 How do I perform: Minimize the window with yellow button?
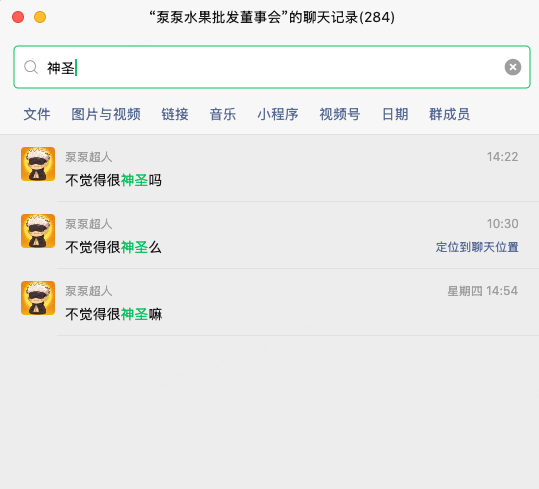[x=40, y=17]
